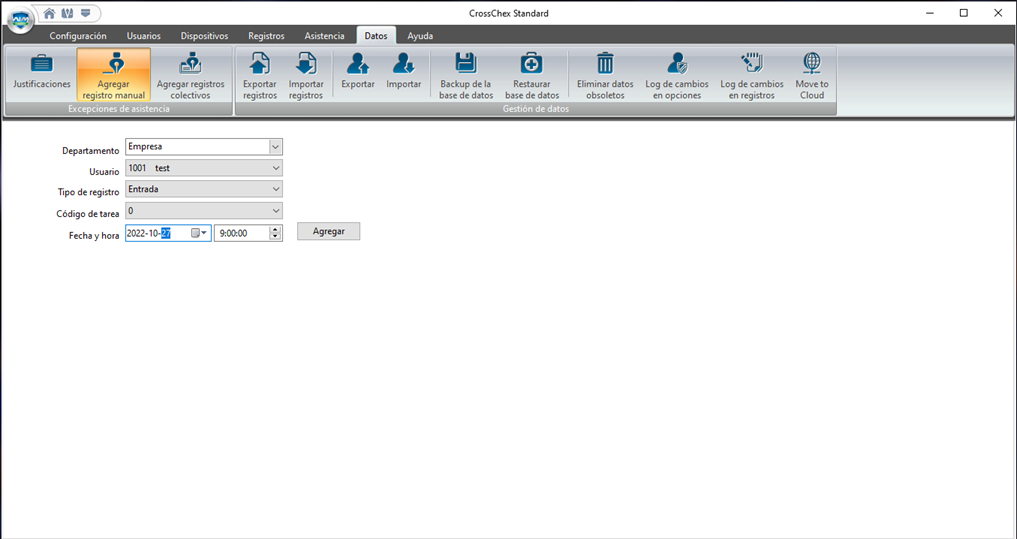
Task: Open the Asistencia tab
Action: point(324,36)
